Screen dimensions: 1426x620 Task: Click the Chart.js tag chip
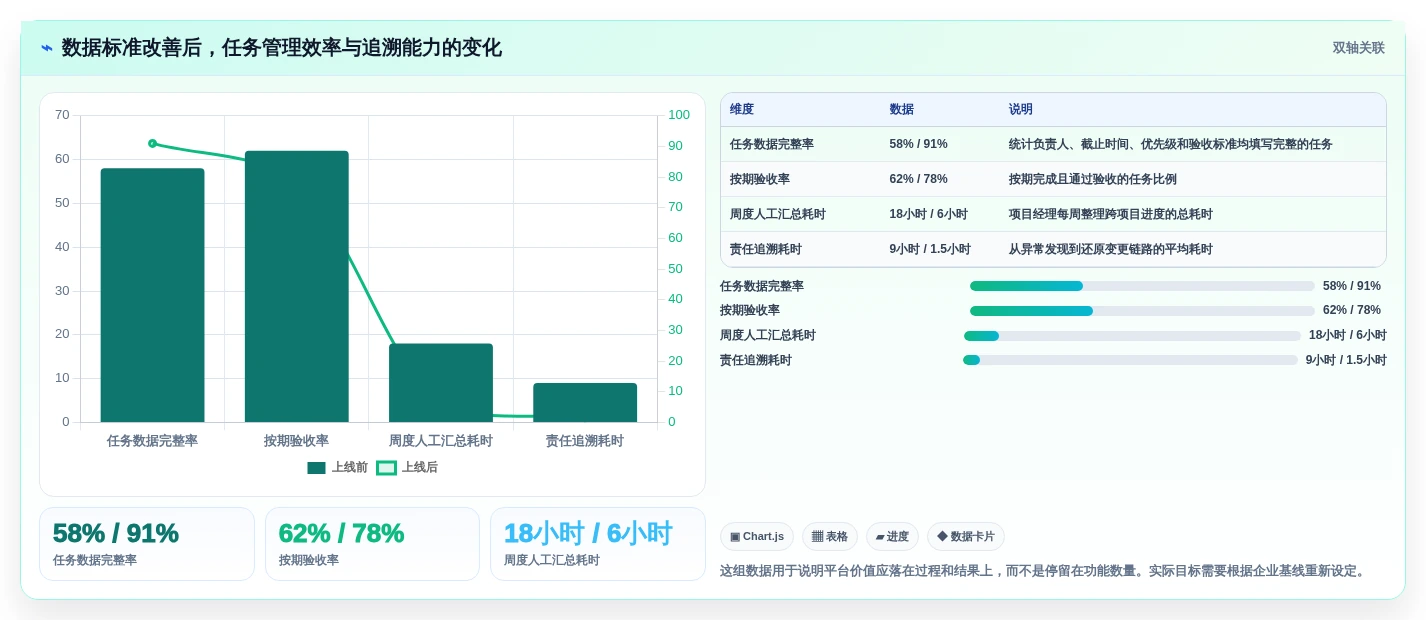point(757,537)
